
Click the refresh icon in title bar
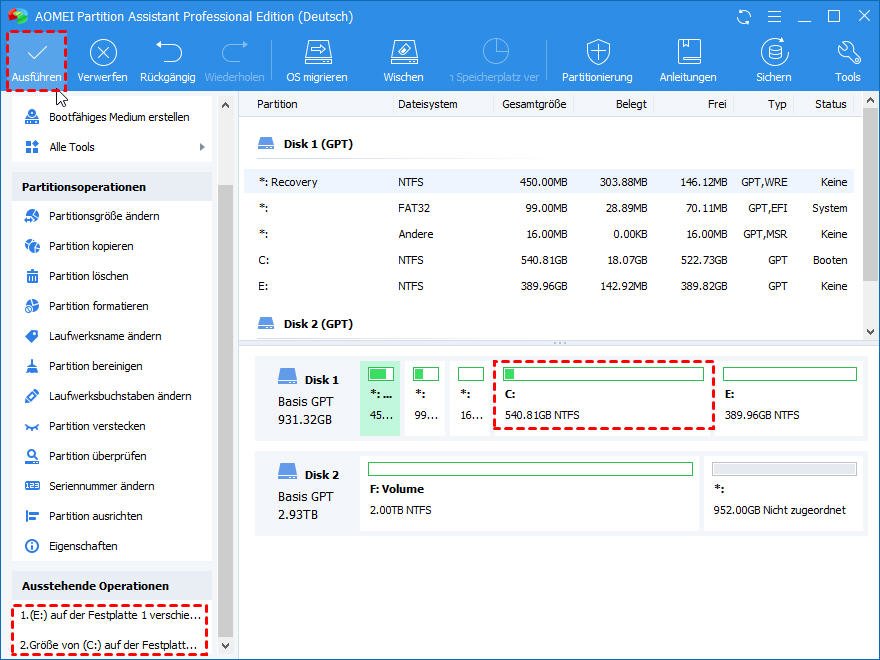(744, 17)
